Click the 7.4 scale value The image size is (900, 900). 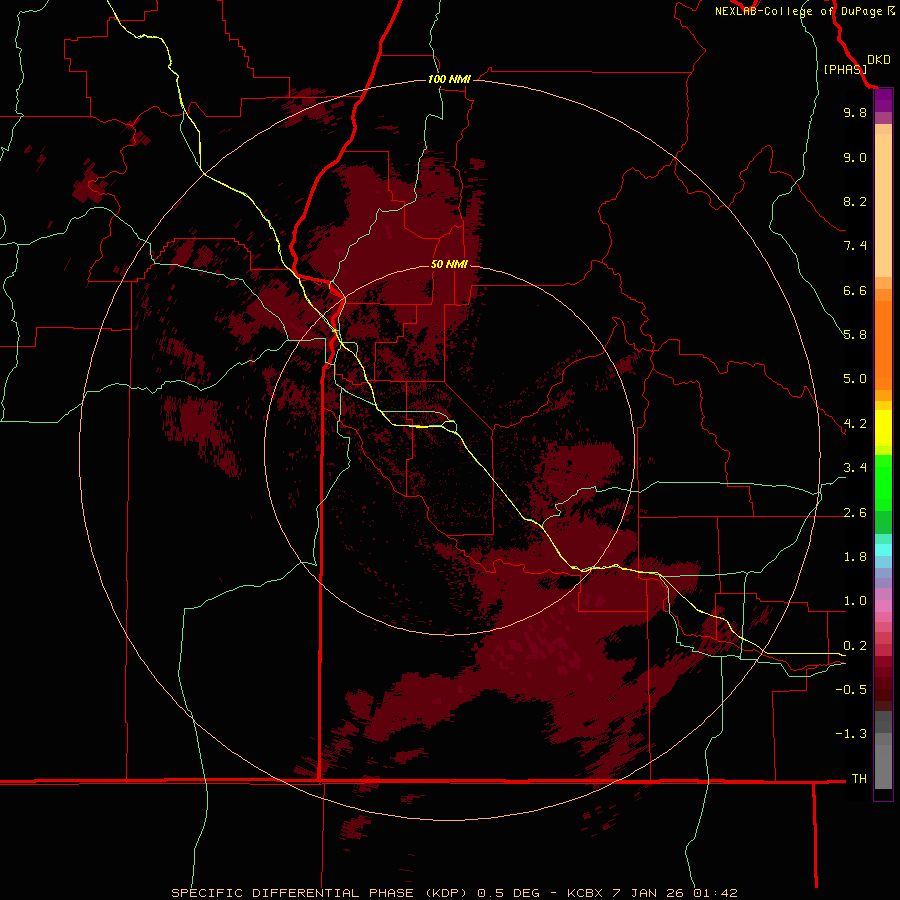855,246
